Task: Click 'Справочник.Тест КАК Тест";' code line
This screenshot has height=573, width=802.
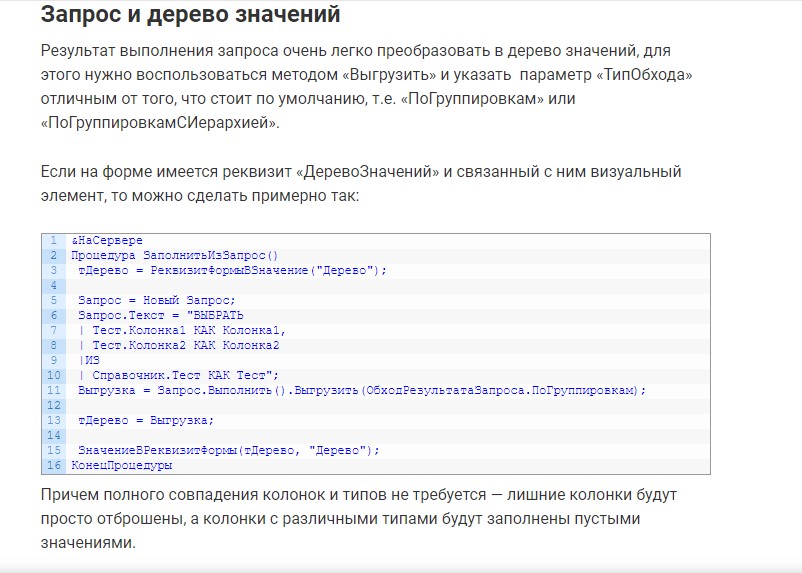Action: [179, 375]
